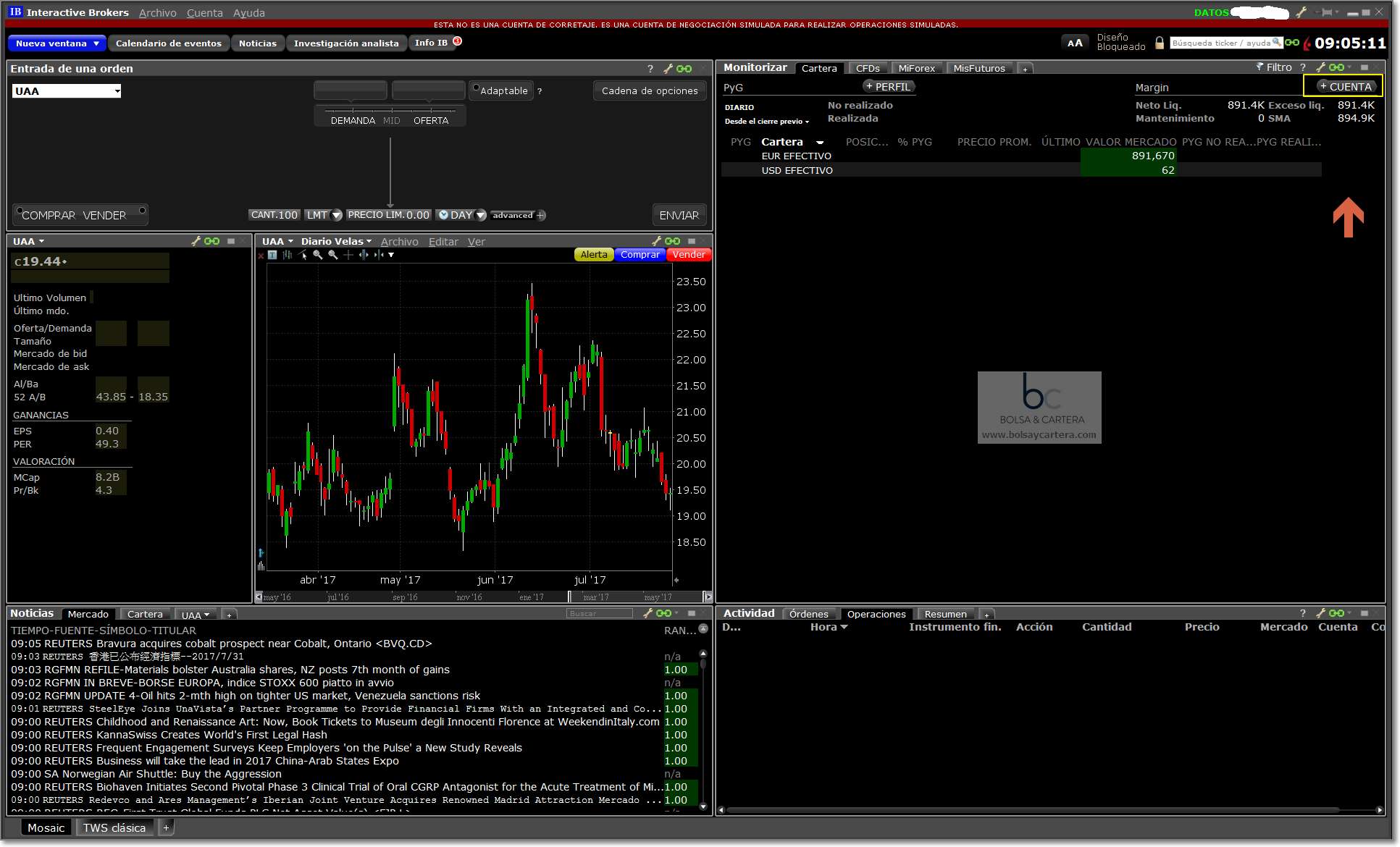1400x847 pixels.
Task: Click the layout lock padlock icon
Action: (1160, 43)
